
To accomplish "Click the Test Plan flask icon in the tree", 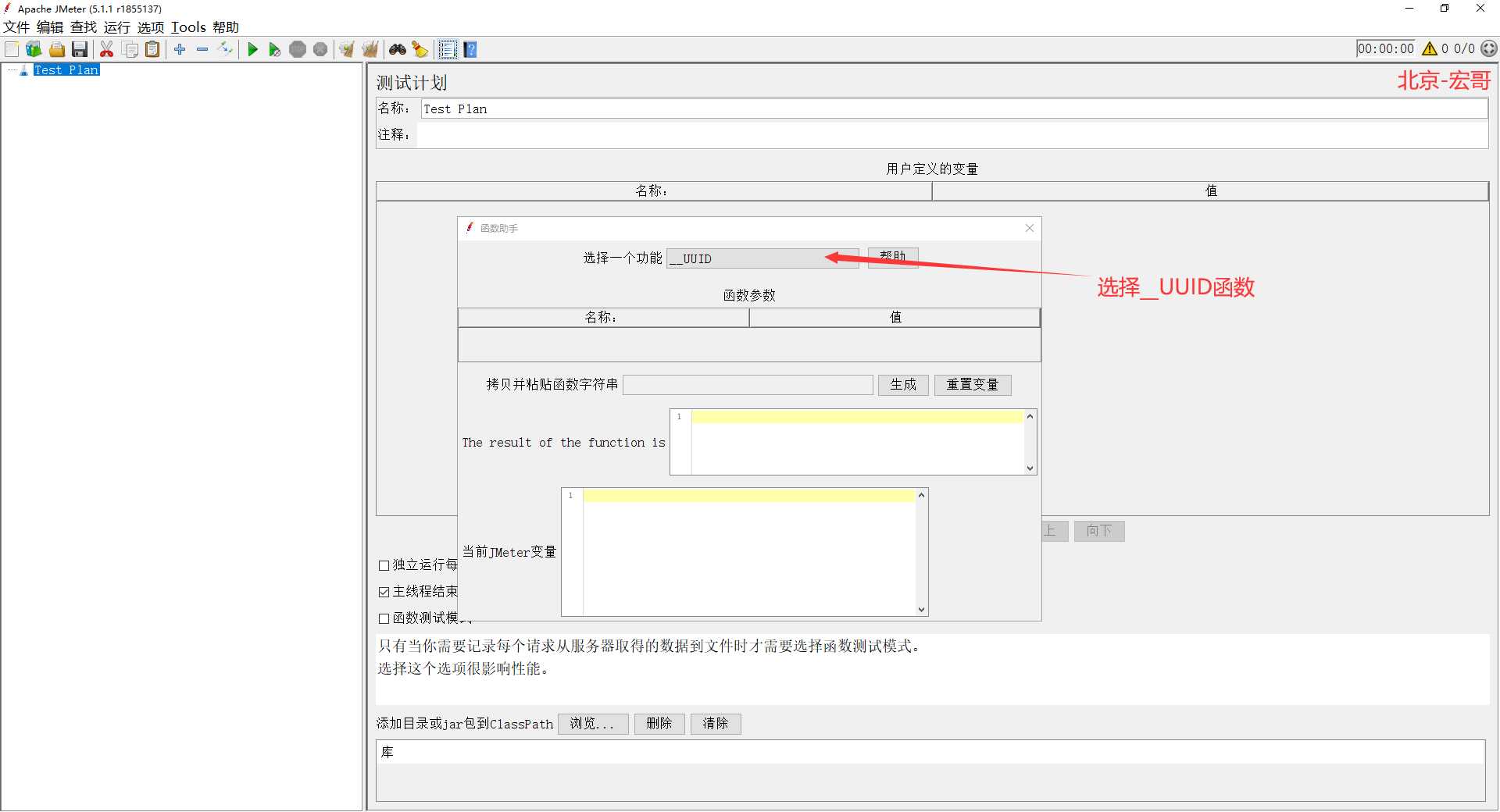I will point(24,70).
